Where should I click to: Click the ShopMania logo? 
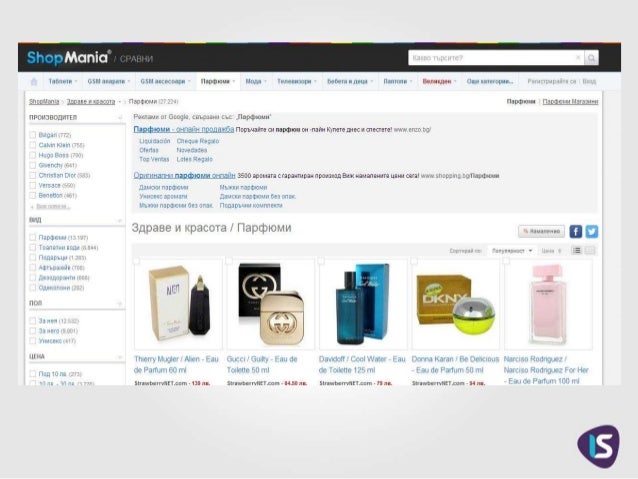pyautogui.click(x=69, y=57)
